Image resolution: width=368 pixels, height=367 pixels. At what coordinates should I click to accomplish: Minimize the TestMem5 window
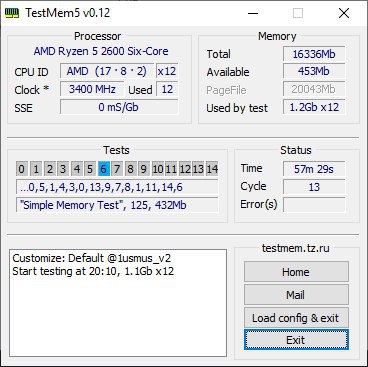253,13
